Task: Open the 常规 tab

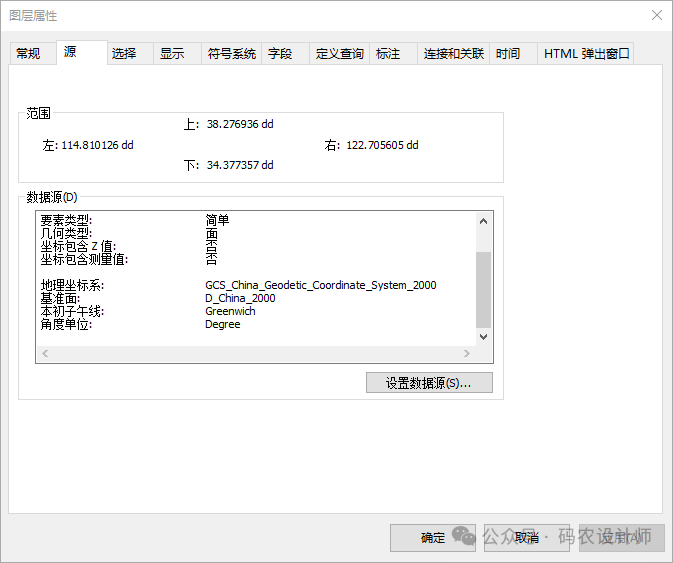Action: tap(28, 54)
